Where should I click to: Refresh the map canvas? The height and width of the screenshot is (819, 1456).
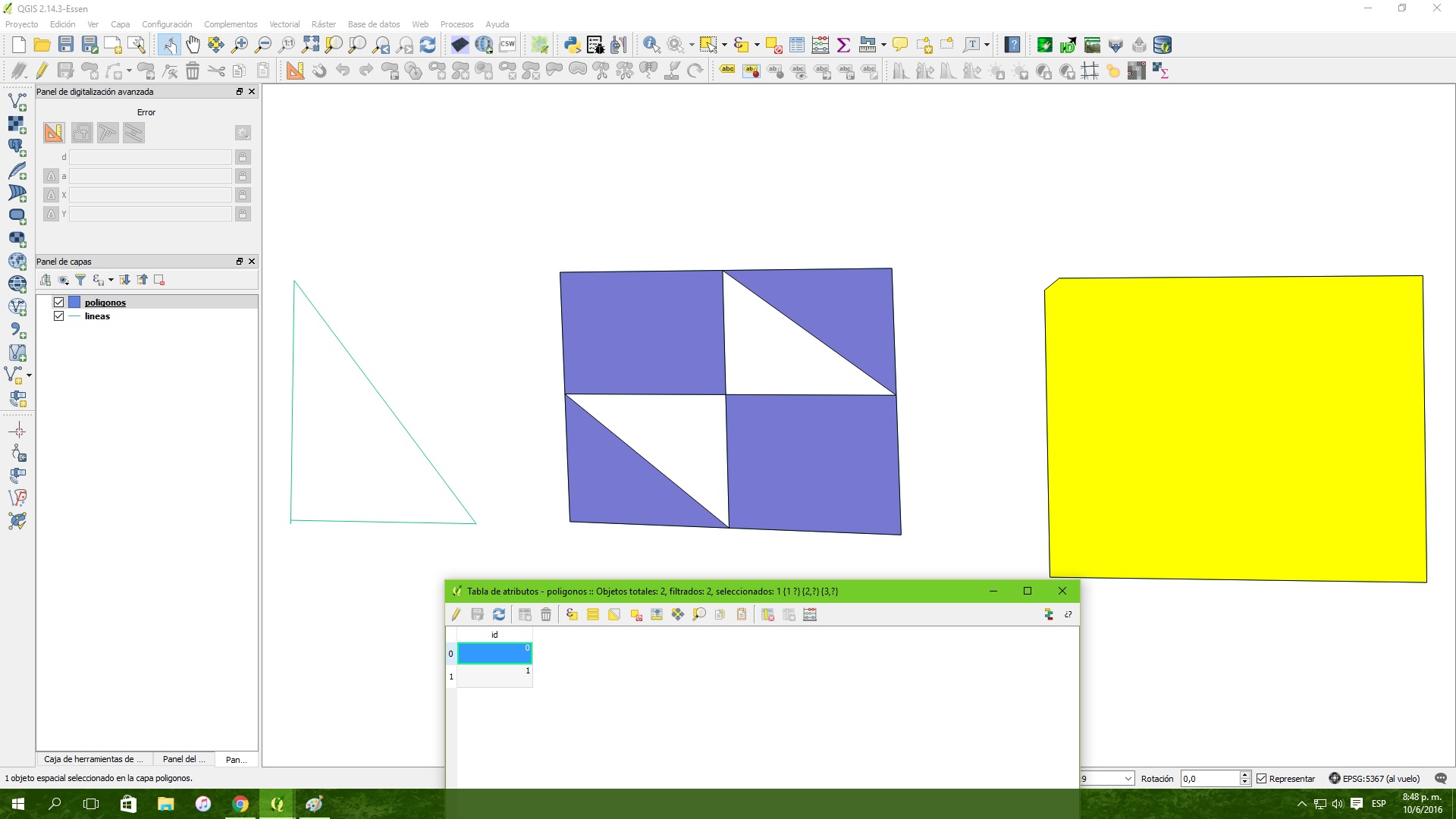coord(428,45)
